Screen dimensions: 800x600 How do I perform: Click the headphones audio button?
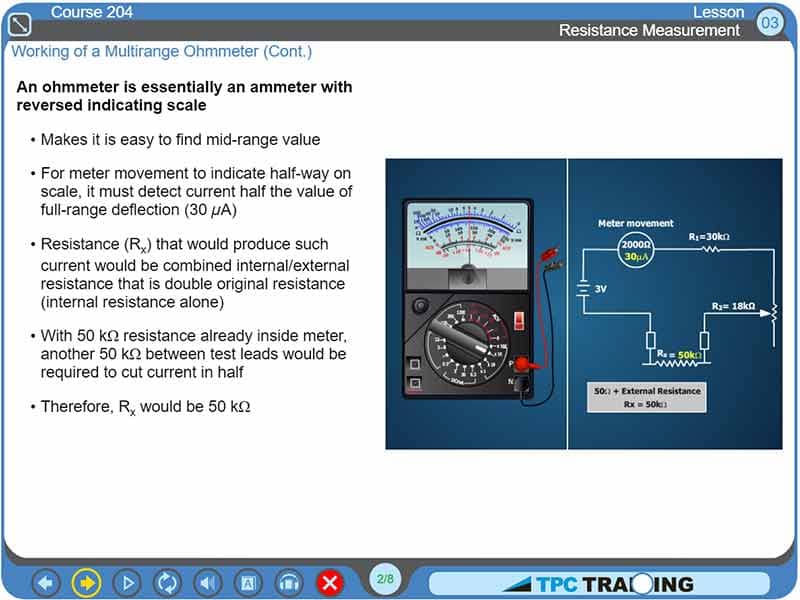289,583
